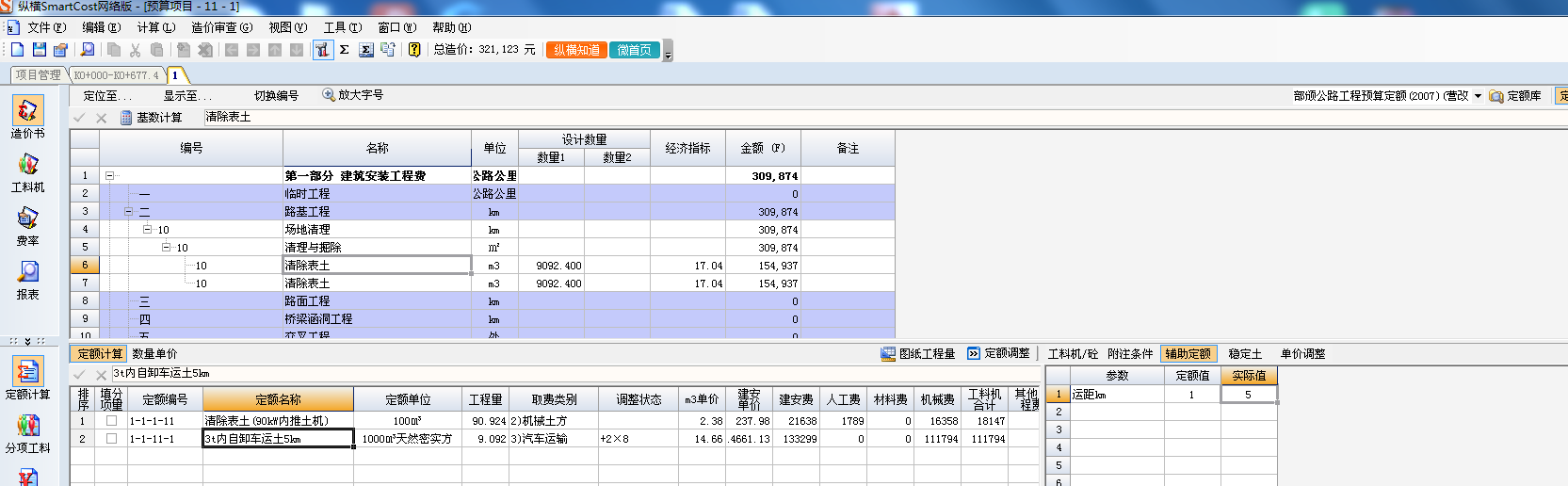This screenshot has height=486, width=1568.
Task: Click the 清除表土(90kW内推土机) quota cell
Action: coord(279,421)
